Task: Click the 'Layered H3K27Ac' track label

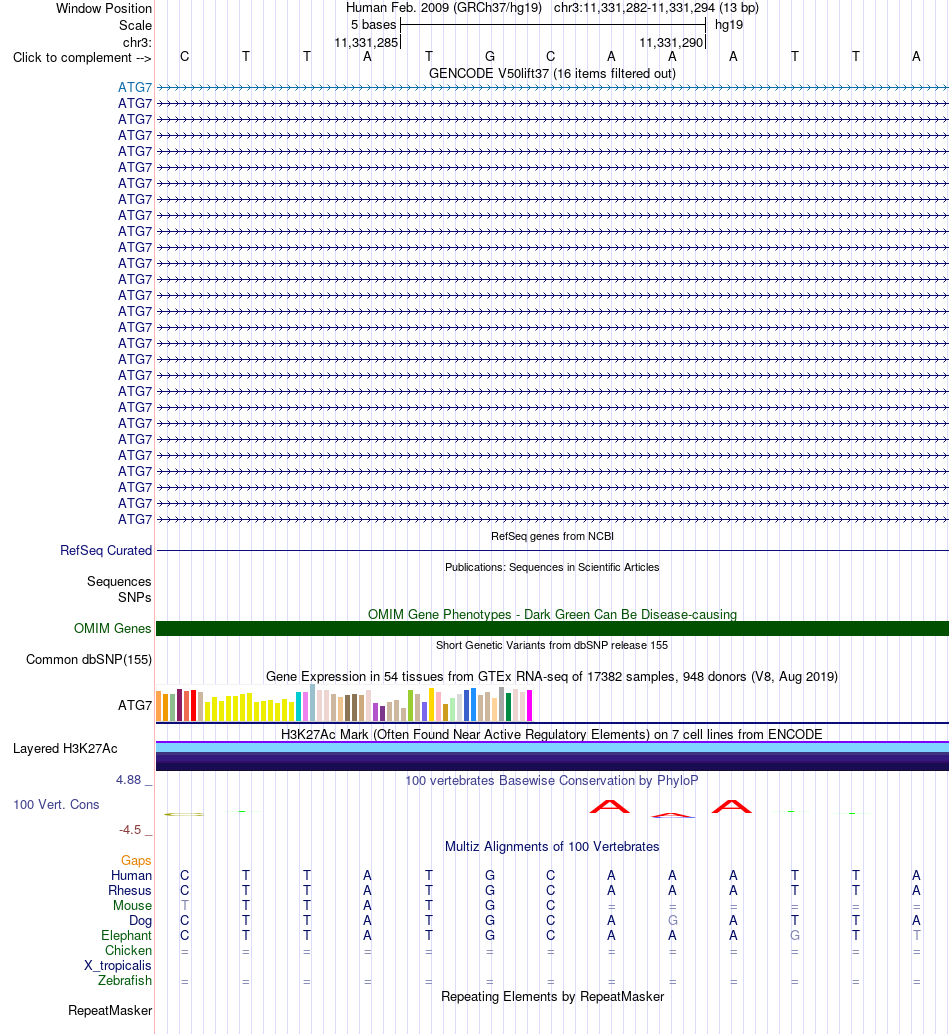Action: (65, 749)
